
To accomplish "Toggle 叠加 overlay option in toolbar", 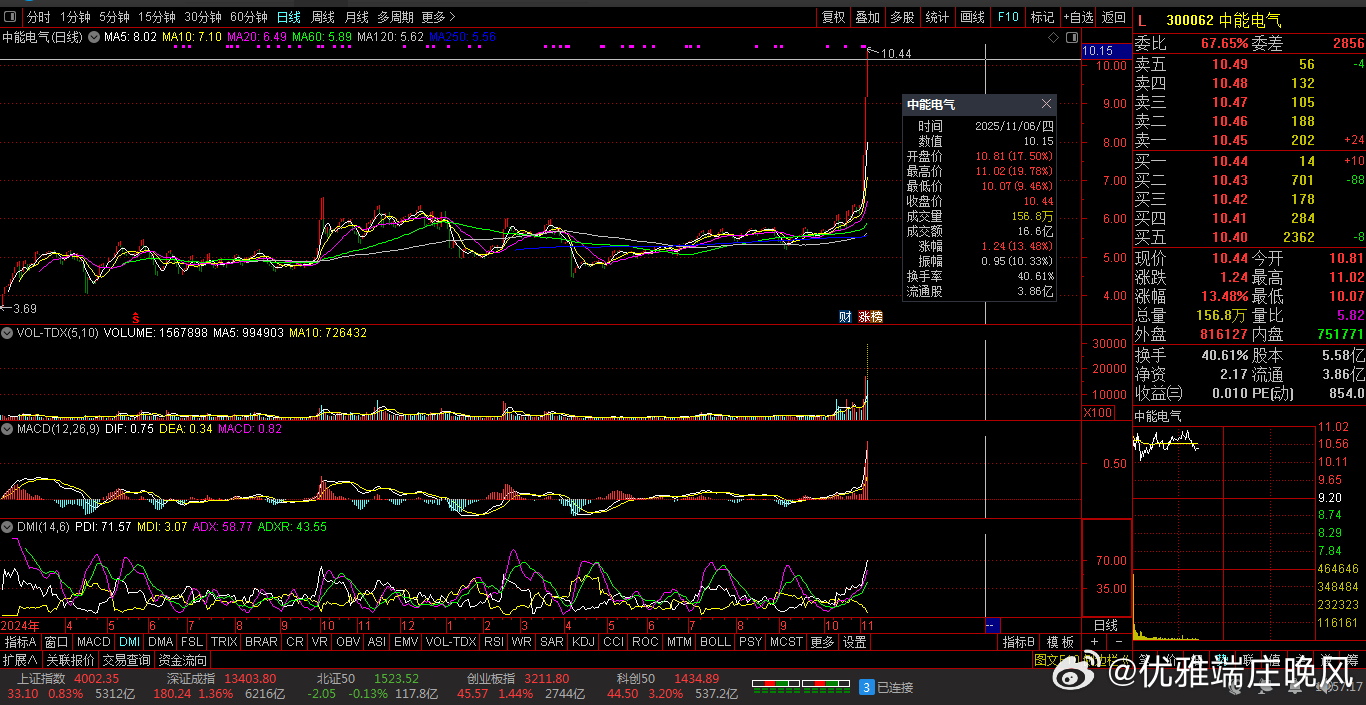I will pyautogui.click(x=867, y=17).
